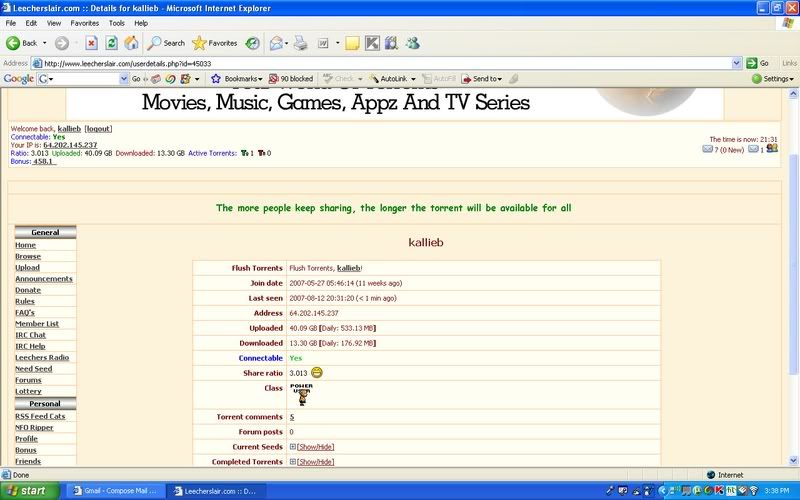Click the red K tray icon

[x=719, y=491]
